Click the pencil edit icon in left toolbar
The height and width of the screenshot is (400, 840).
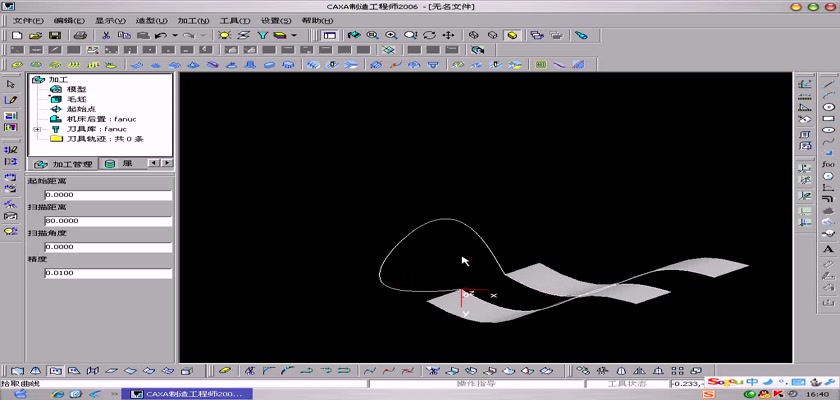pyautogui.click(x=11, y=100)
